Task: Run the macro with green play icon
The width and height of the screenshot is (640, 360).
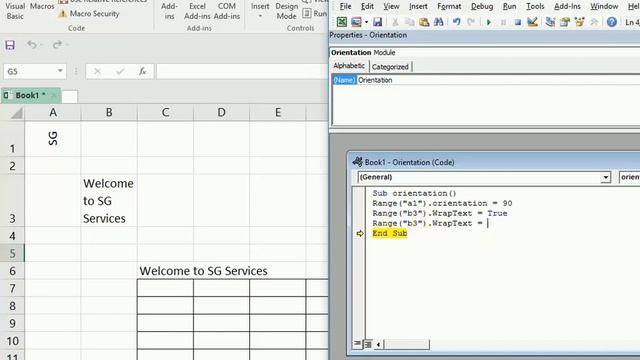Action: point(489,22)
